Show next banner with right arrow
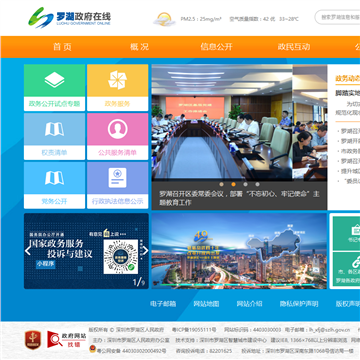Viewport: 360px width, 360px height. click(x=145, y=251)
